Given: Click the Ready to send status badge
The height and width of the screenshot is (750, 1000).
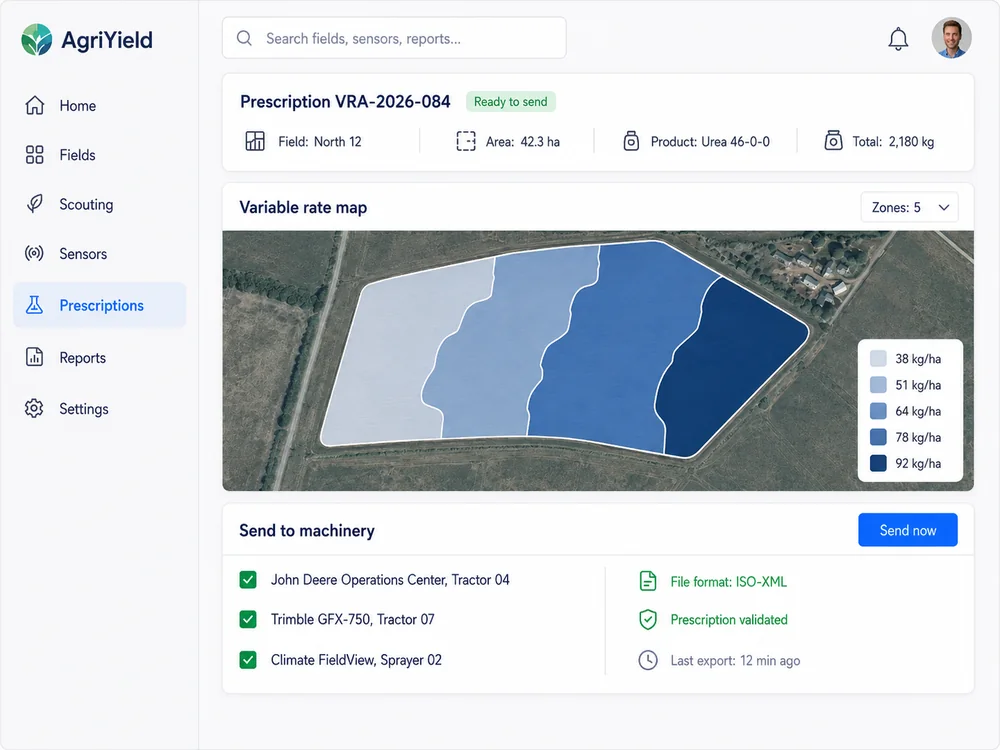Looking at the screenshot, I should 510,101.
